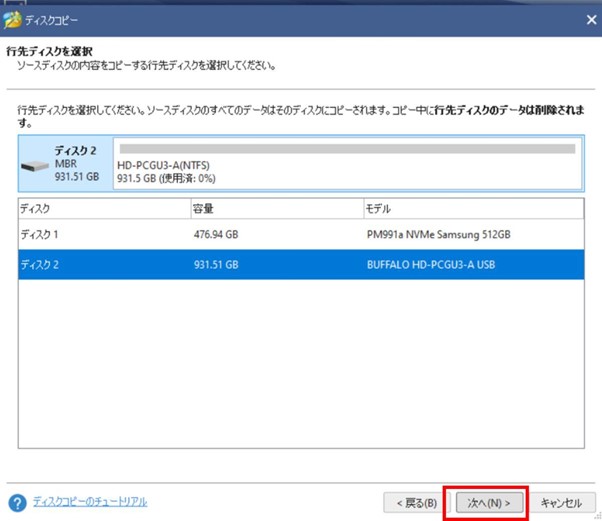Click the 476.94 GB capacity cell

click(216, 234)
